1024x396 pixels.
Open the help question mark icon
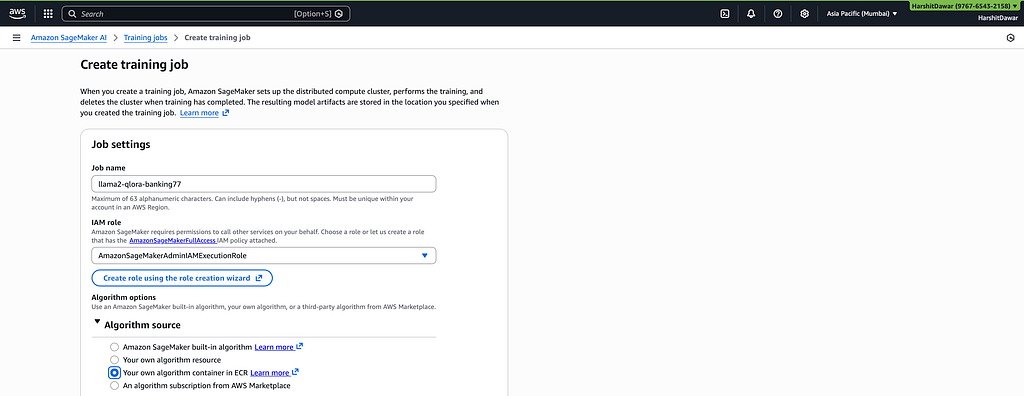pos(778,13)
